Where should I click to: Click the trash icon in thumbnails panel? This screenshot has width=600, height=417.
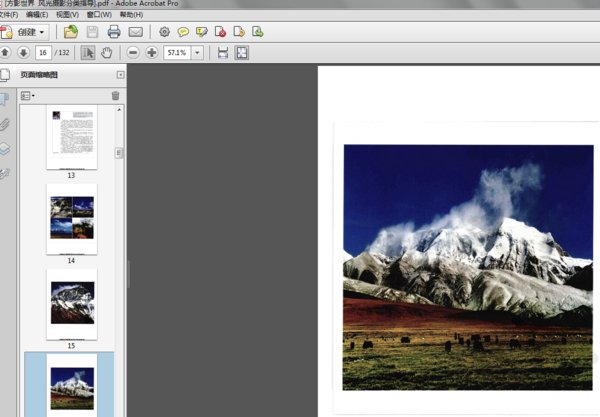tap(116, 96)
